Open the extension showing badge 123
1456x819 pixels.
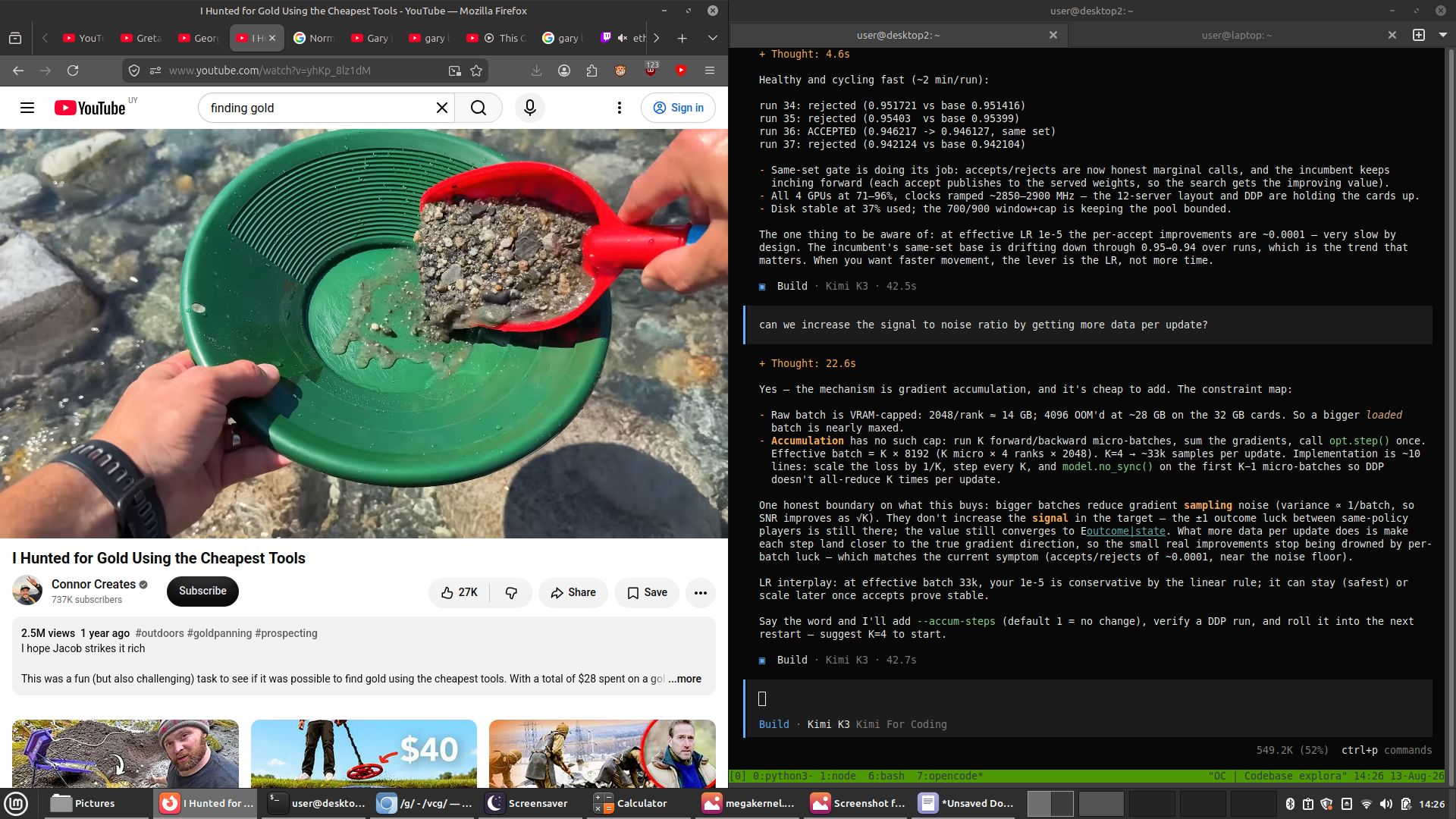point(651,70)
